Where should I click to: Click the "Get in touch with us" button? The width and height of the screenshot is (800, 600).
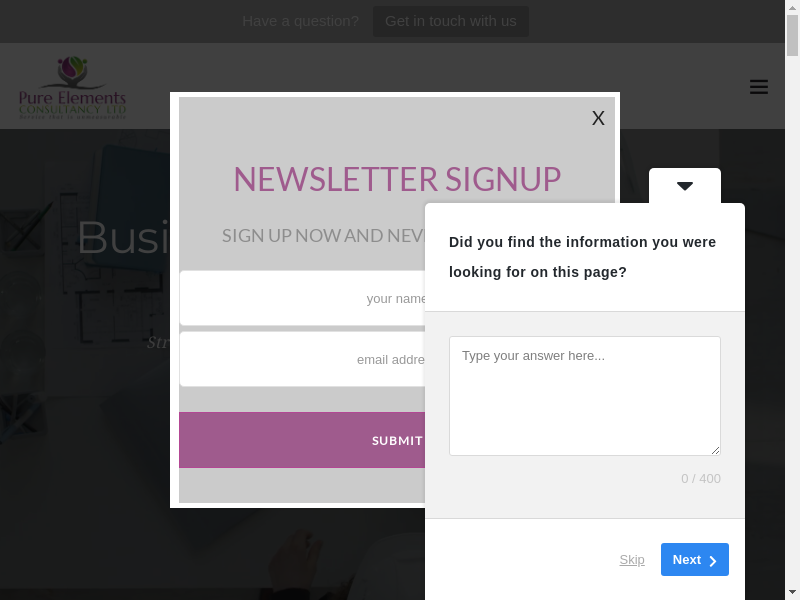(x=451, y=21)
